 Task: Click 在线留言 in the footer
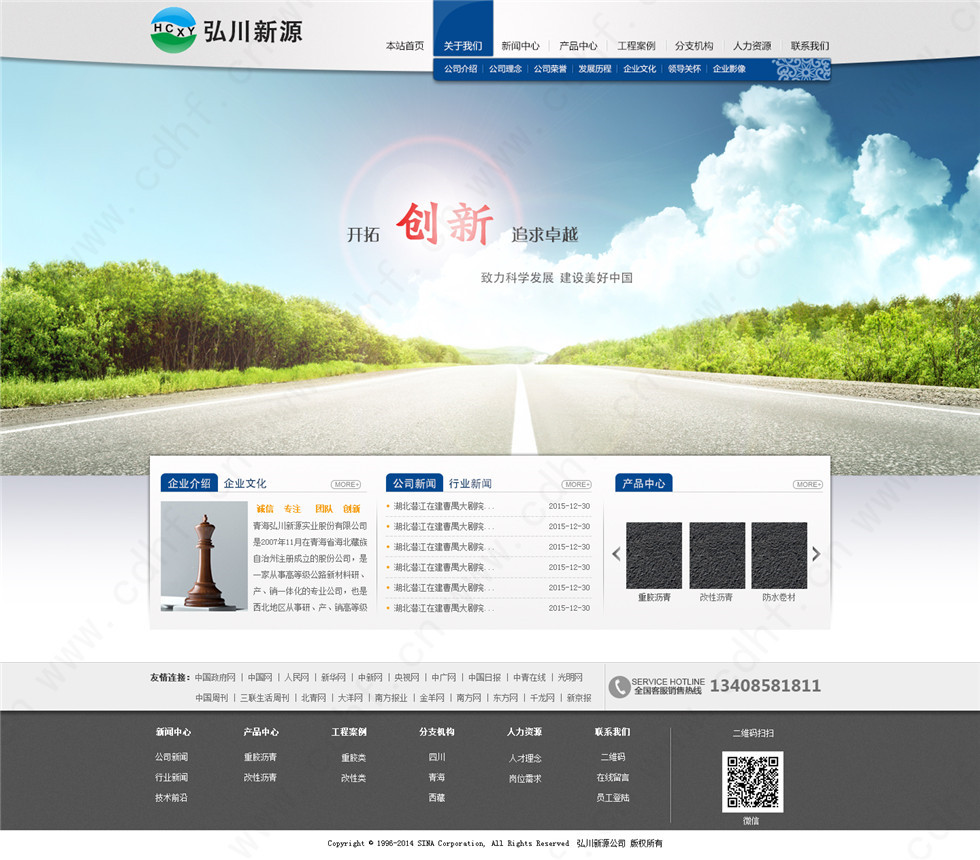[612, 777]
